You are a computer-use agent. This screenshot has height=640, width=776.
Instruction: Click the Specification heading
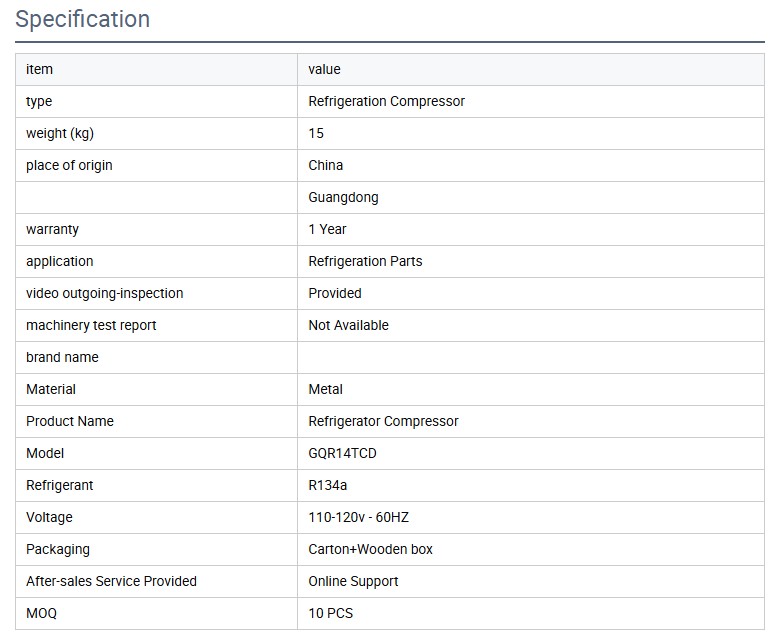click(83, 19)
